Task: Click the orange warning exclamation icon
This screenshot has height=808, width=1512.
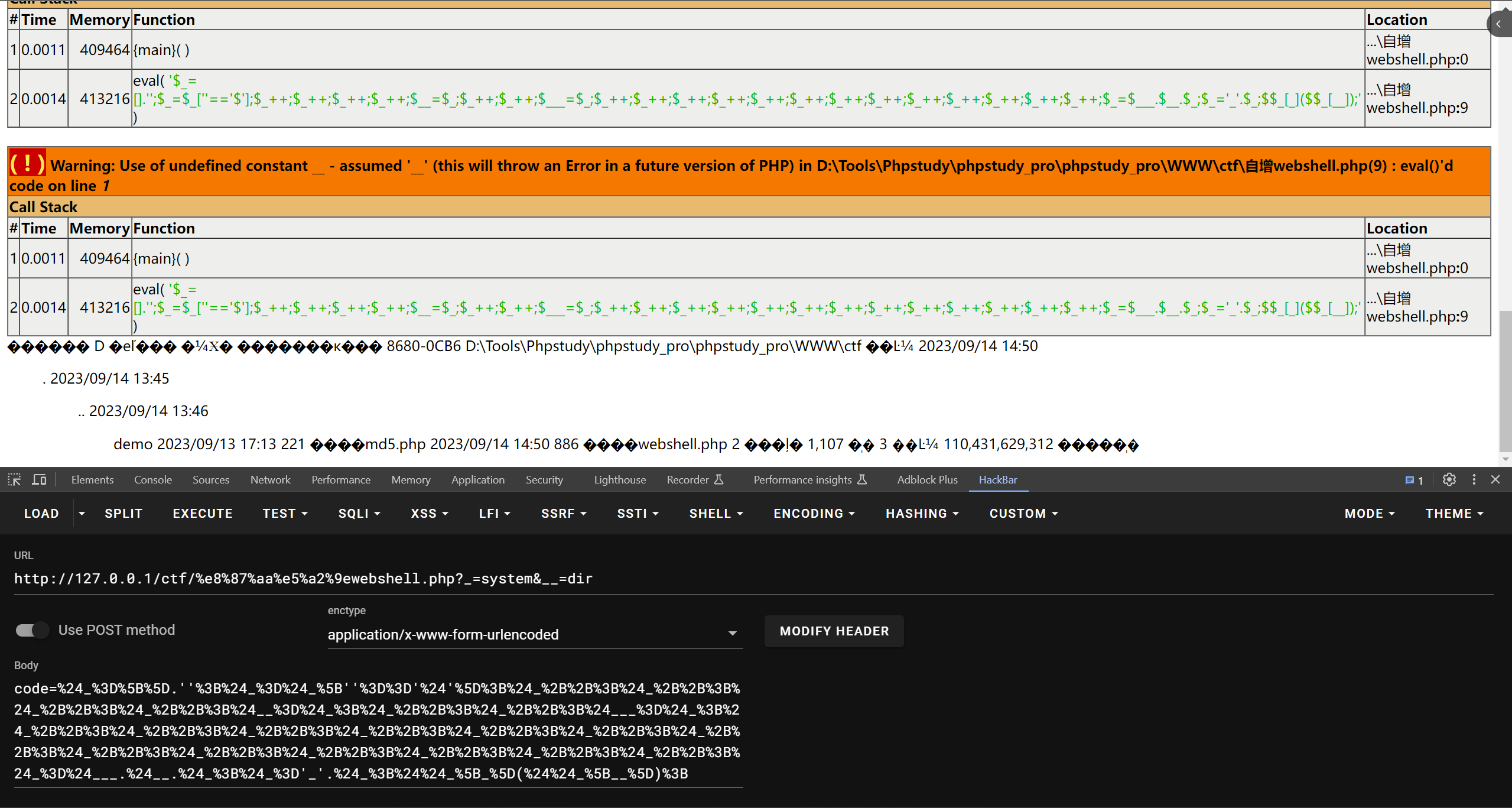Action: point(27,163)
